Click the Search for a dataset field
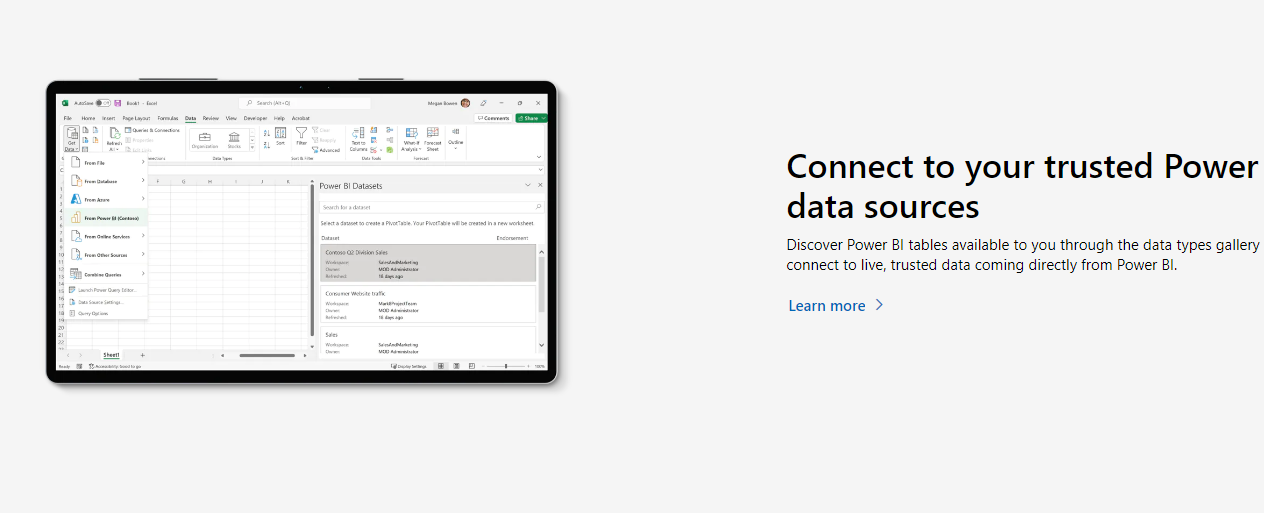The height and width of the screenshot is (513, 1264). tap(432, 207)
